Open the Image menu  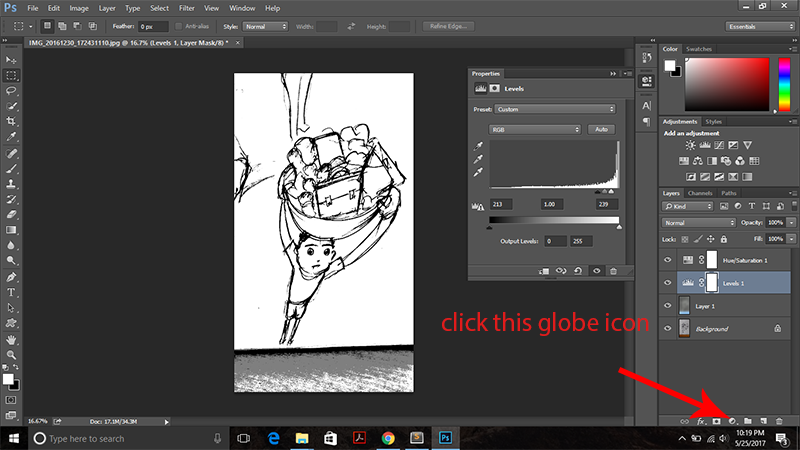click(79, 8)
